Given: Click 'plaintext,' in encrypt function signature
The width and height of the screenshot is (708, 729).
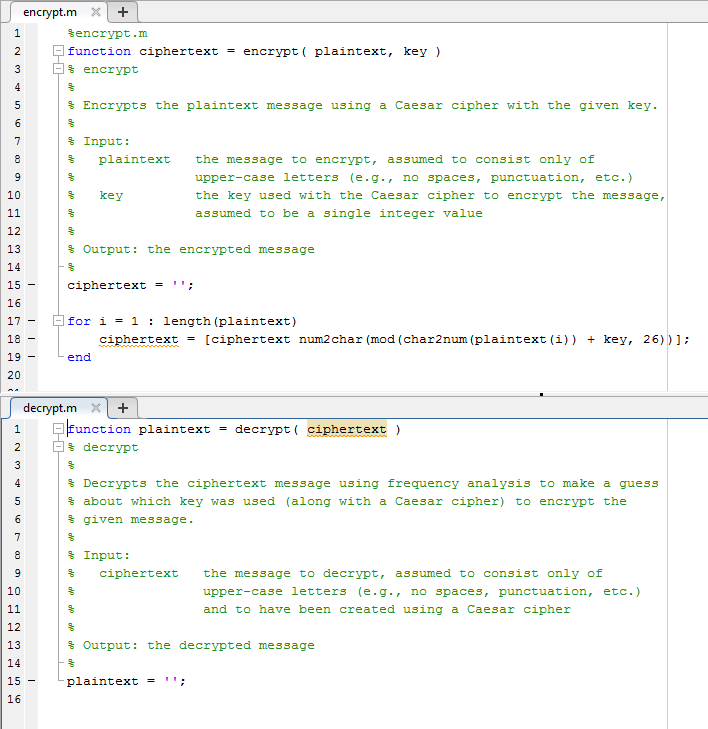Looking at the screenshot, I should (x=354, y=51).
